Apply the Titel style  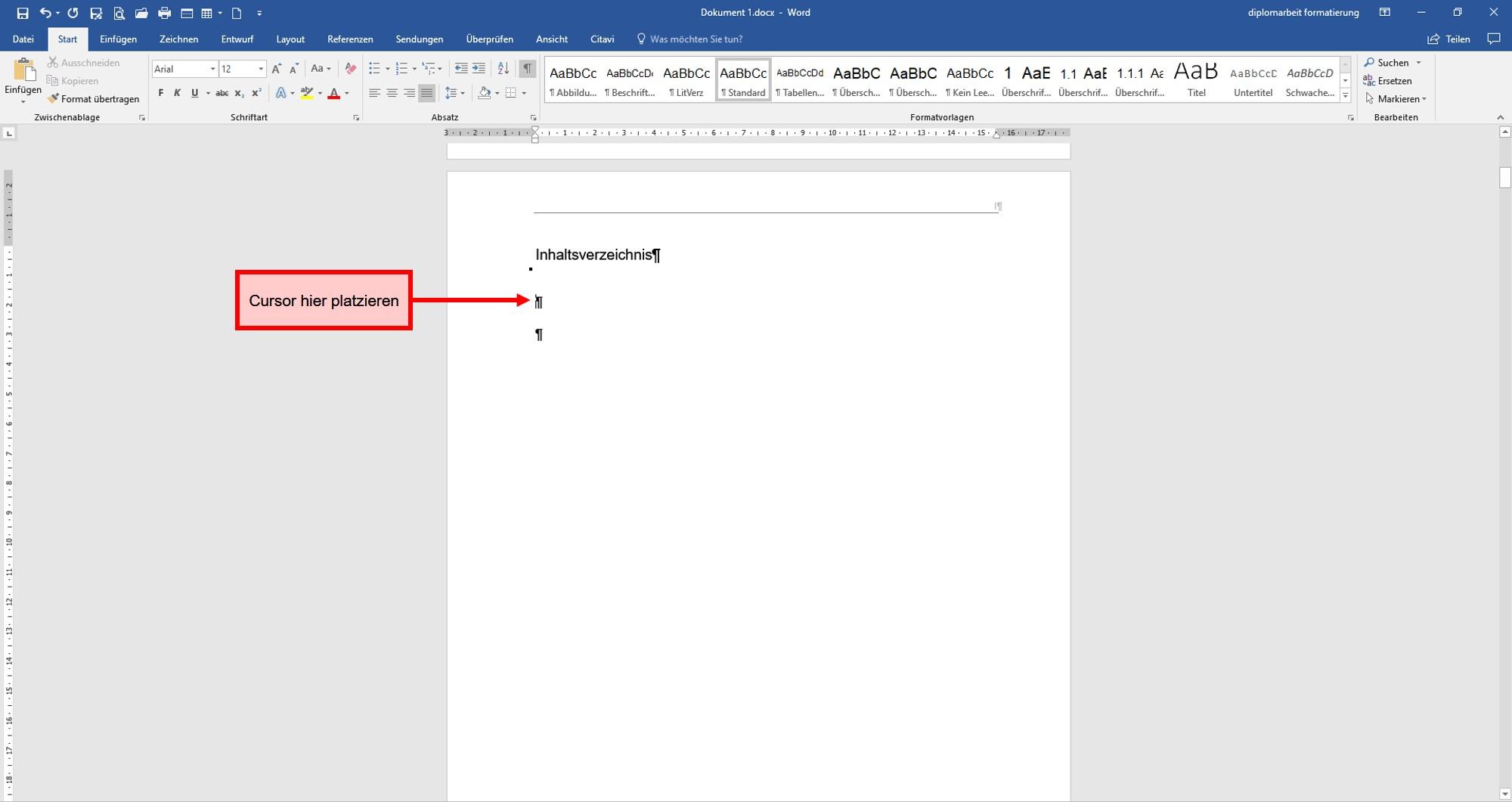1196,79
